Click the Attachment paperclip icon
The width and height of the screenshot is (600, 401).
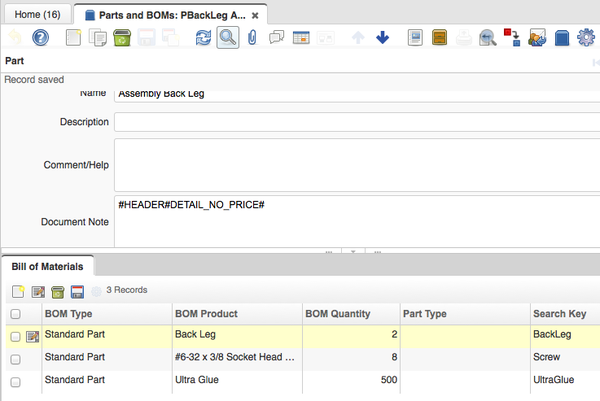pyautogui.click(x=253, y=38)
